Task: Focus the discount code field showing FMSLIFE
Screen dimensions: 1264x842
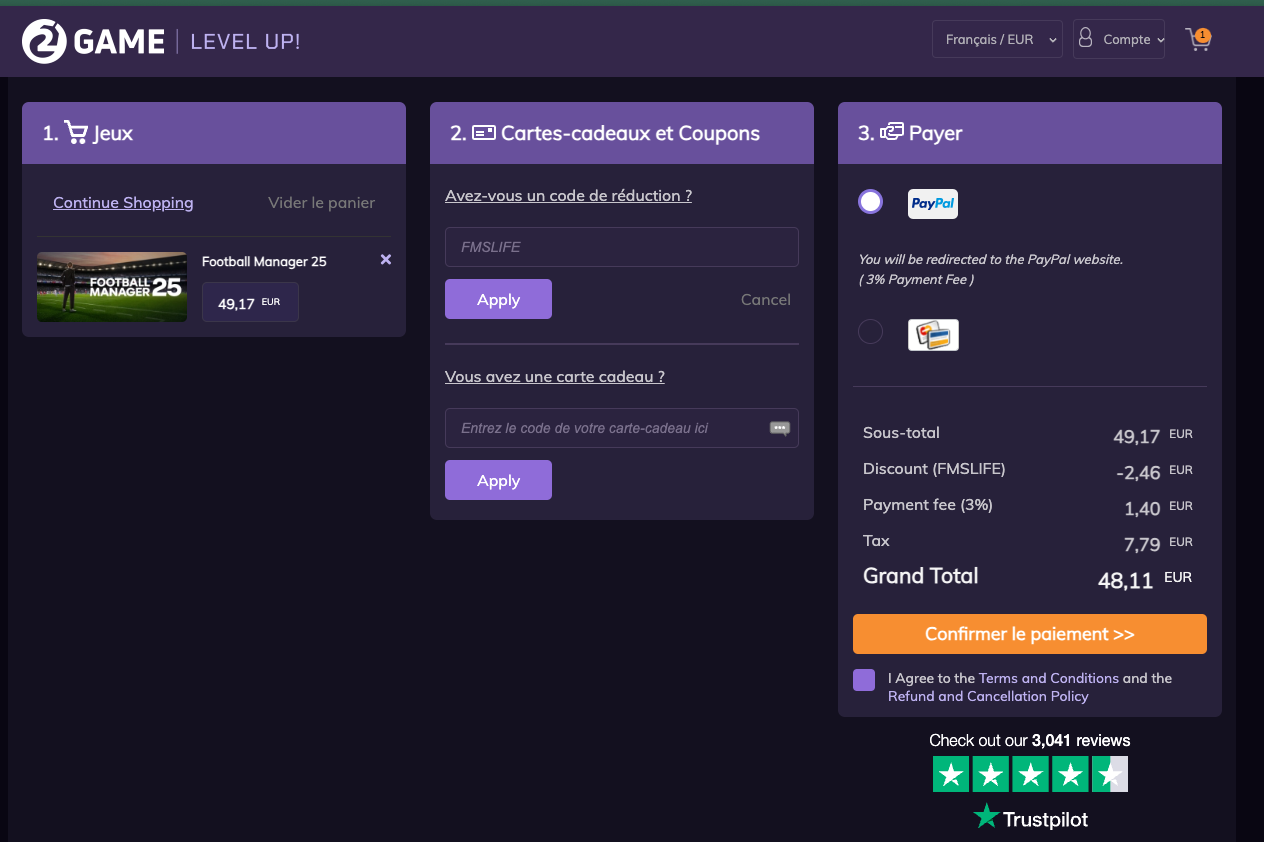Action: [x=622, y=247]
